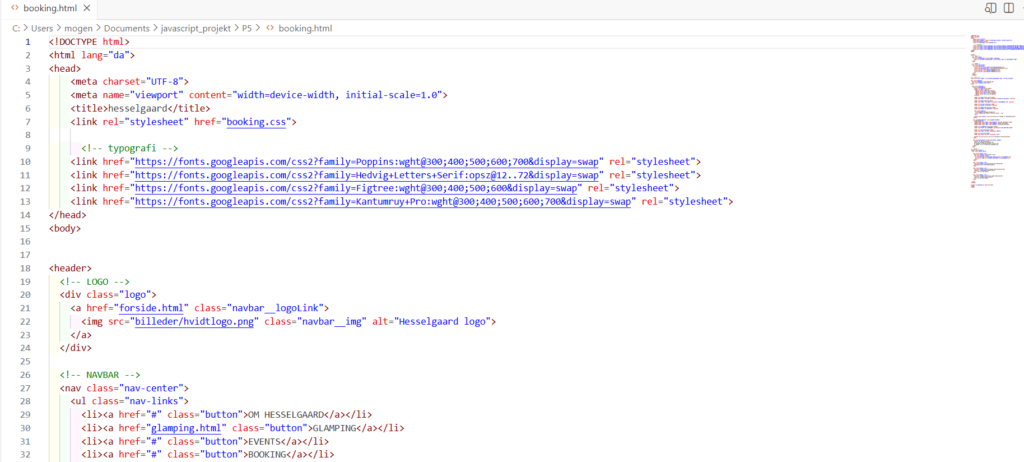The width and height of the screenshot is (1024, 462).
Task: Close the booking.html tab
Action: coord(88,8)
